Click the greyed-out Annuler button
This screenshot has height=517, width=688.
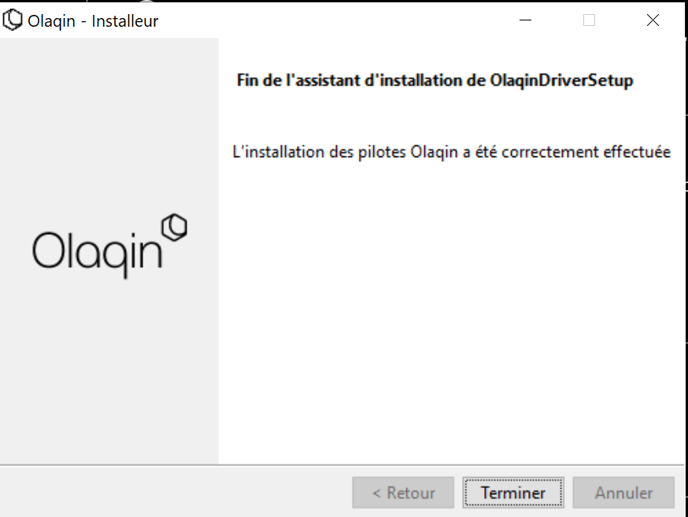point(623,492)
